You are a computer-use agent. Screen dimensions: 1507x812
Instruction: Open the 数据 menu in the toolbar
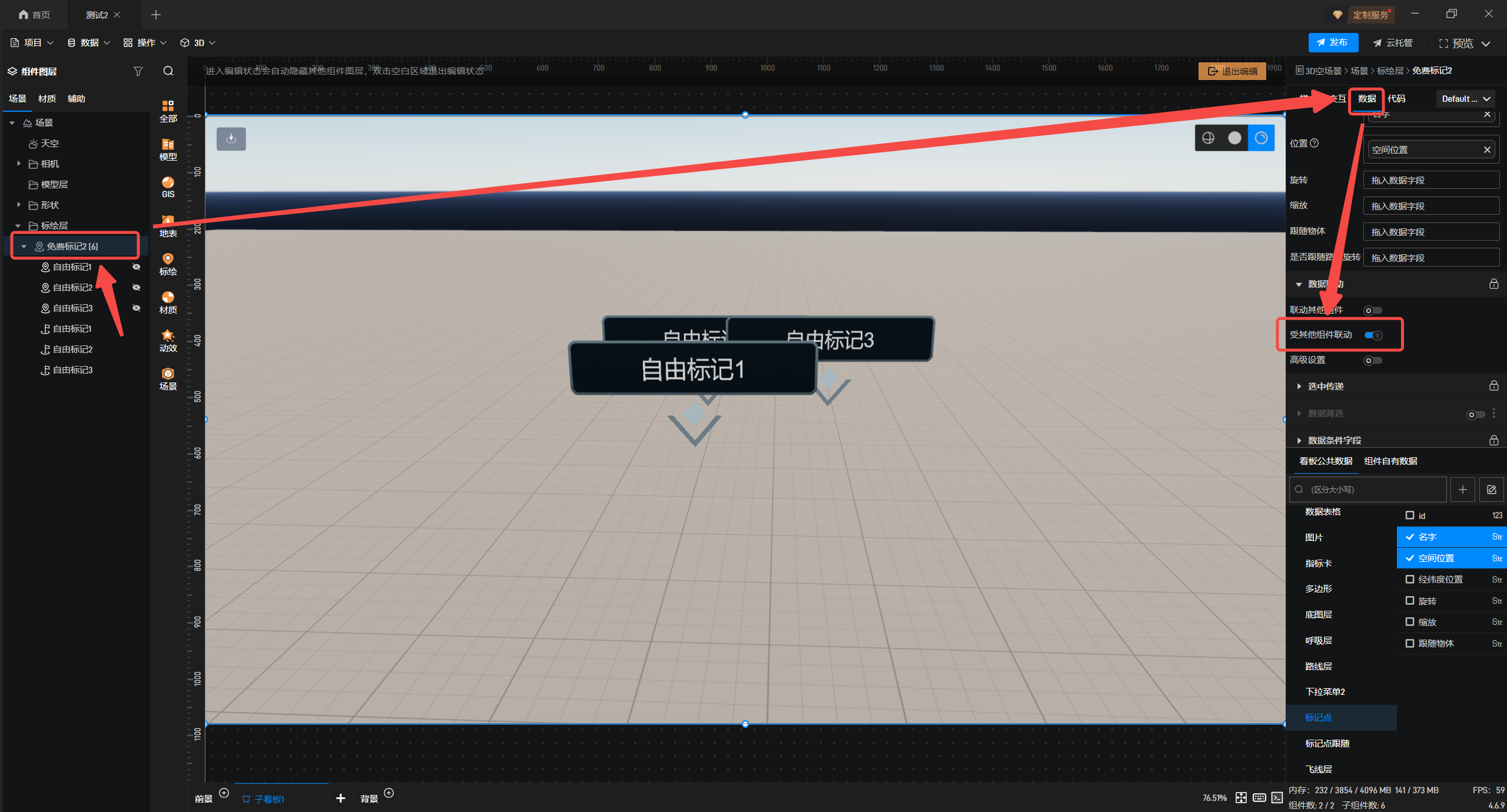pos(88,42)
